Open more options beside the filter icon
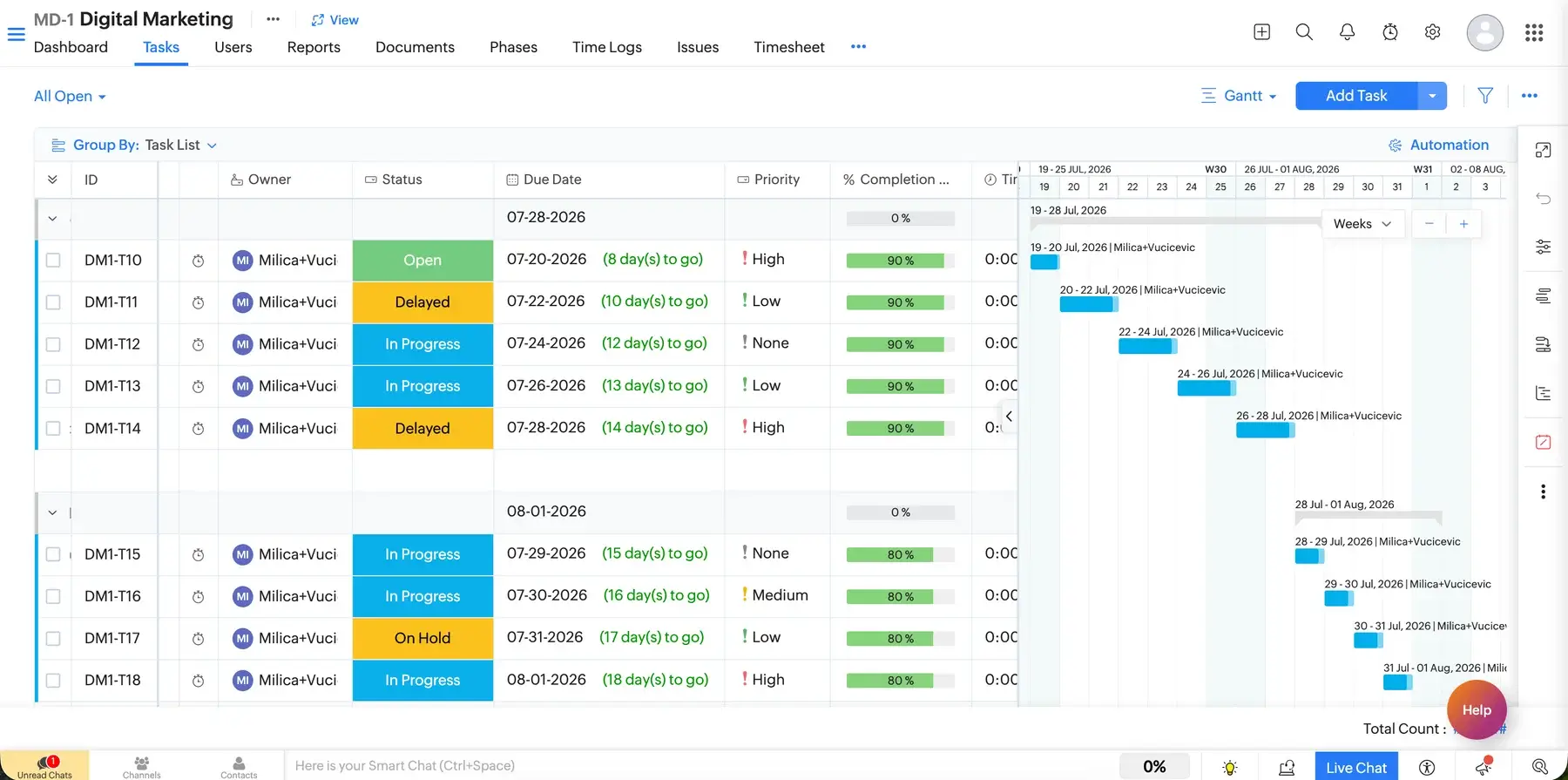The height and width of the screenshot is (780, 1568). click(1530, 96)
